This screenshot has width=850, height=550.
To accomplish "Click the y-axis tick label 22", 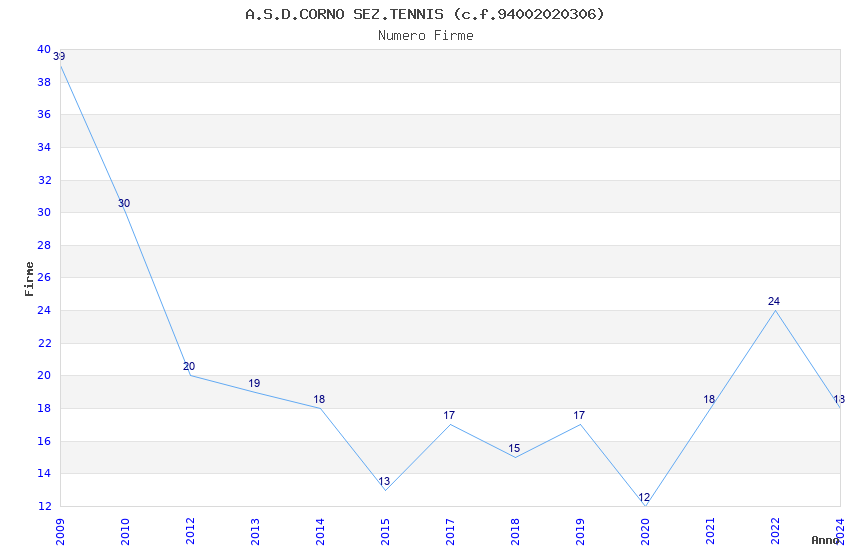I will pos(44,344).
